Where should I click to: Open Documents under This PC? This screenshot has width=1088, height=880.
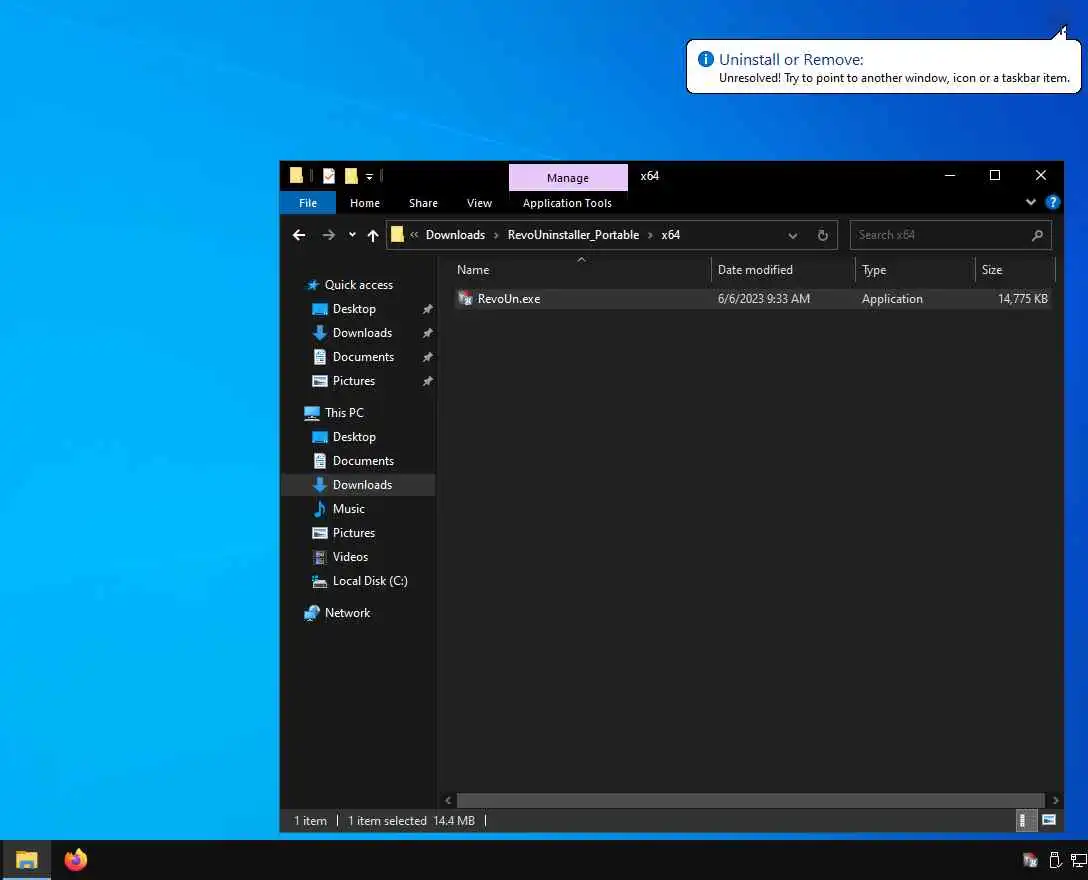click(363, 460)
